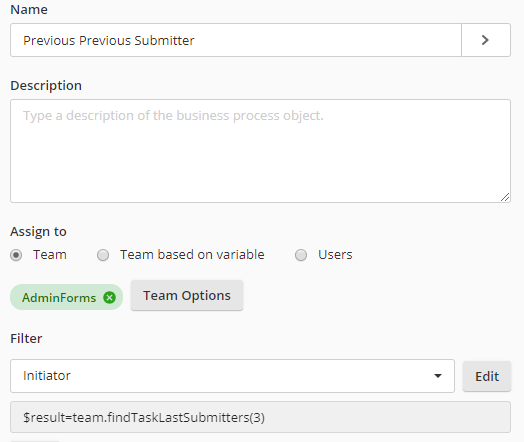Click the findTaskLastSubmitters expression box

coord(260,417)
